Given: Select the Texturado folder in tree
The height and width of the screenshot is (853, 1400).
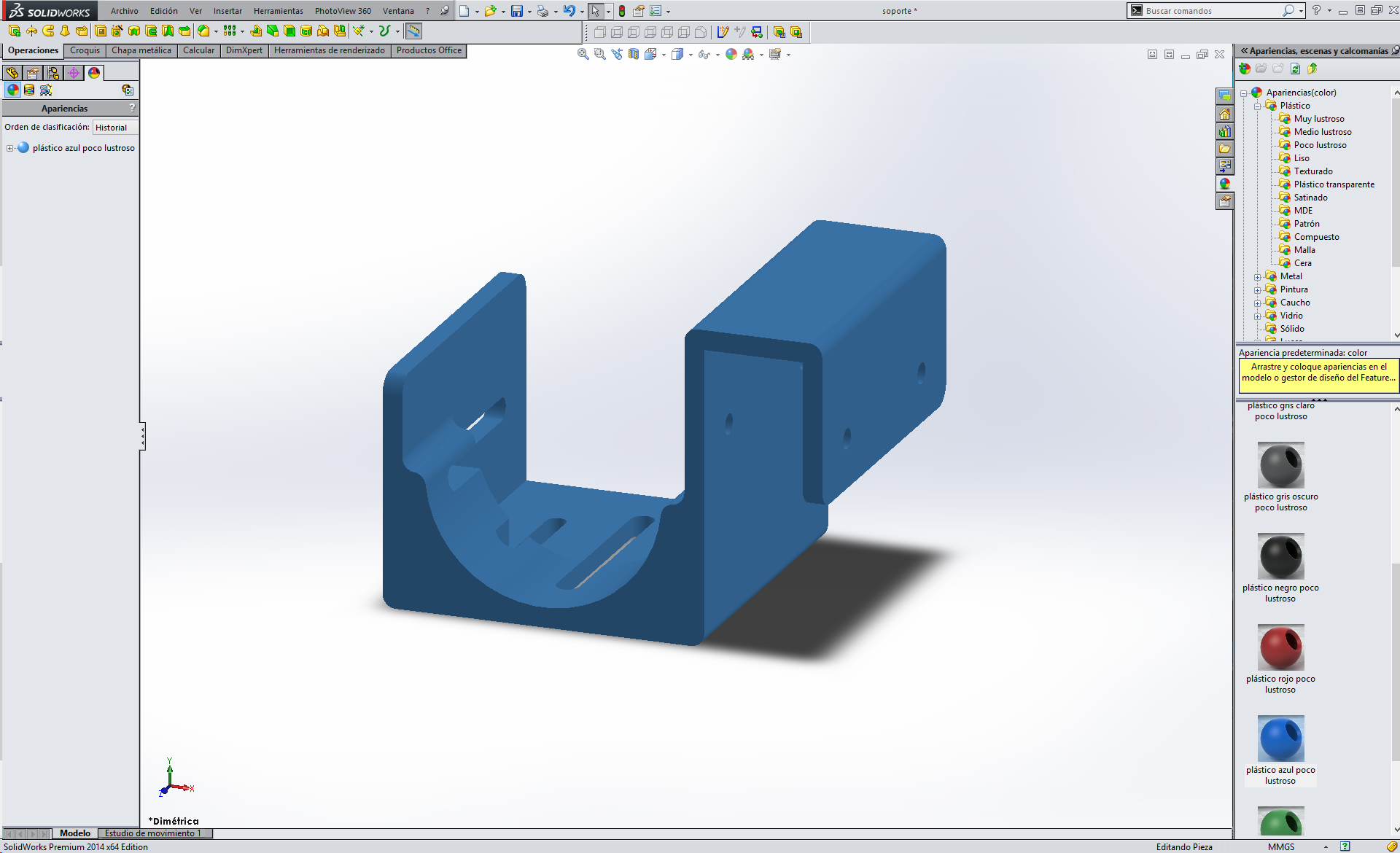Looking at the screenshot, I should point(1313,171).
